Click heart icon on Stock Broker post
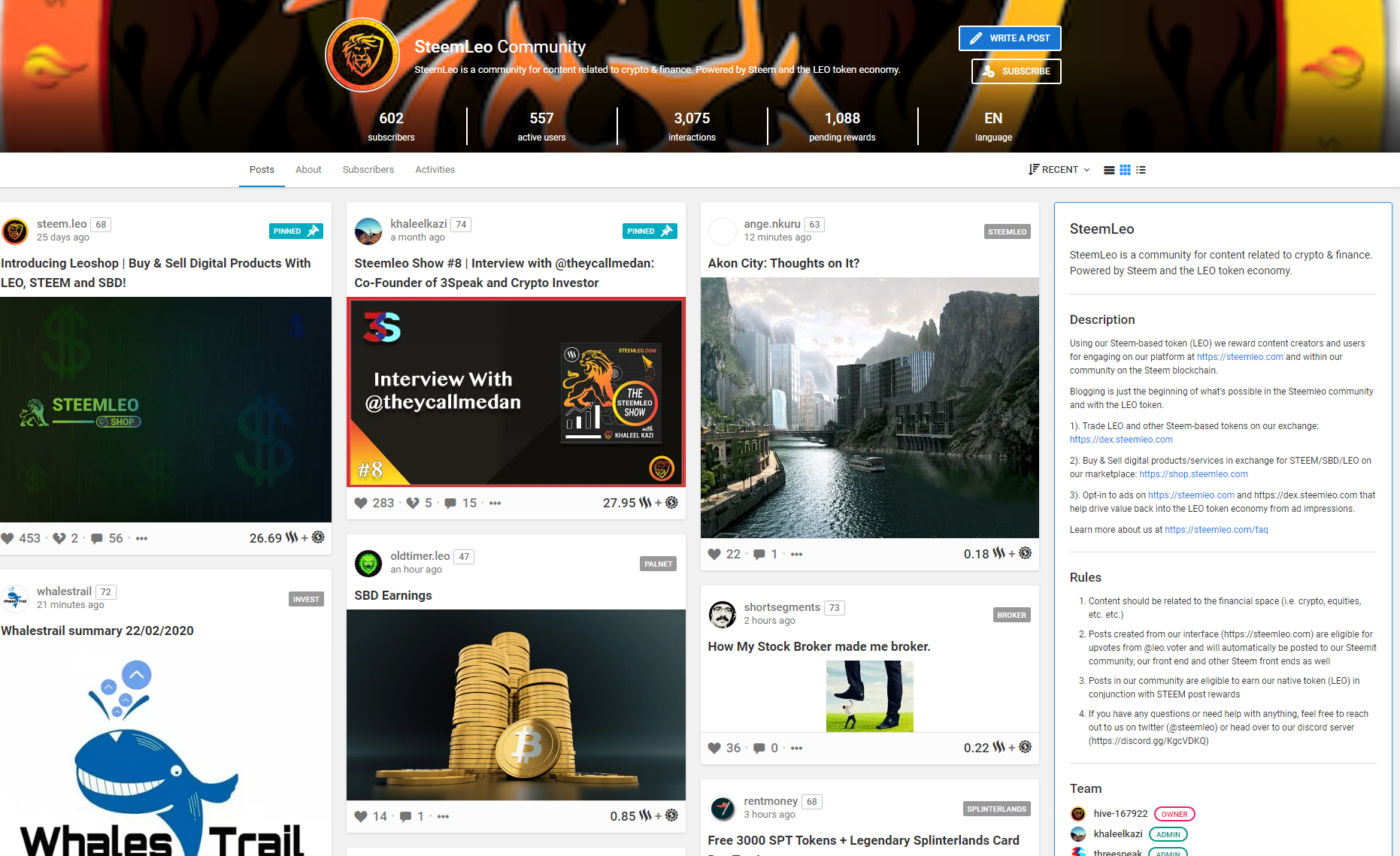Image resolution: width=1400 pixels, height=856 pixels. (714, 749)
